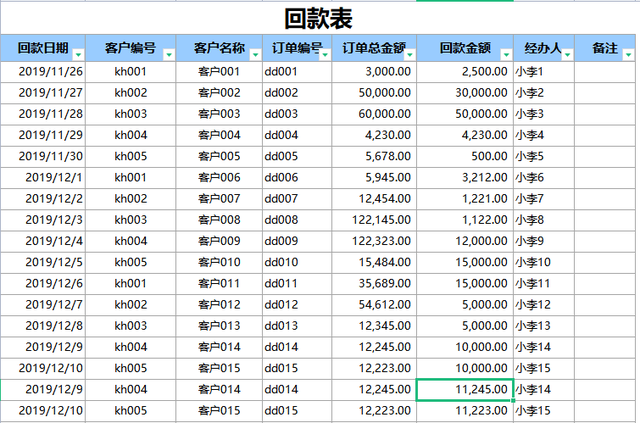The width and height of the screenshot is (640, 423).
Task: Select the empty 备注 cell in 小李1 row
Action: pyautogui.click(x=605, y=72)
